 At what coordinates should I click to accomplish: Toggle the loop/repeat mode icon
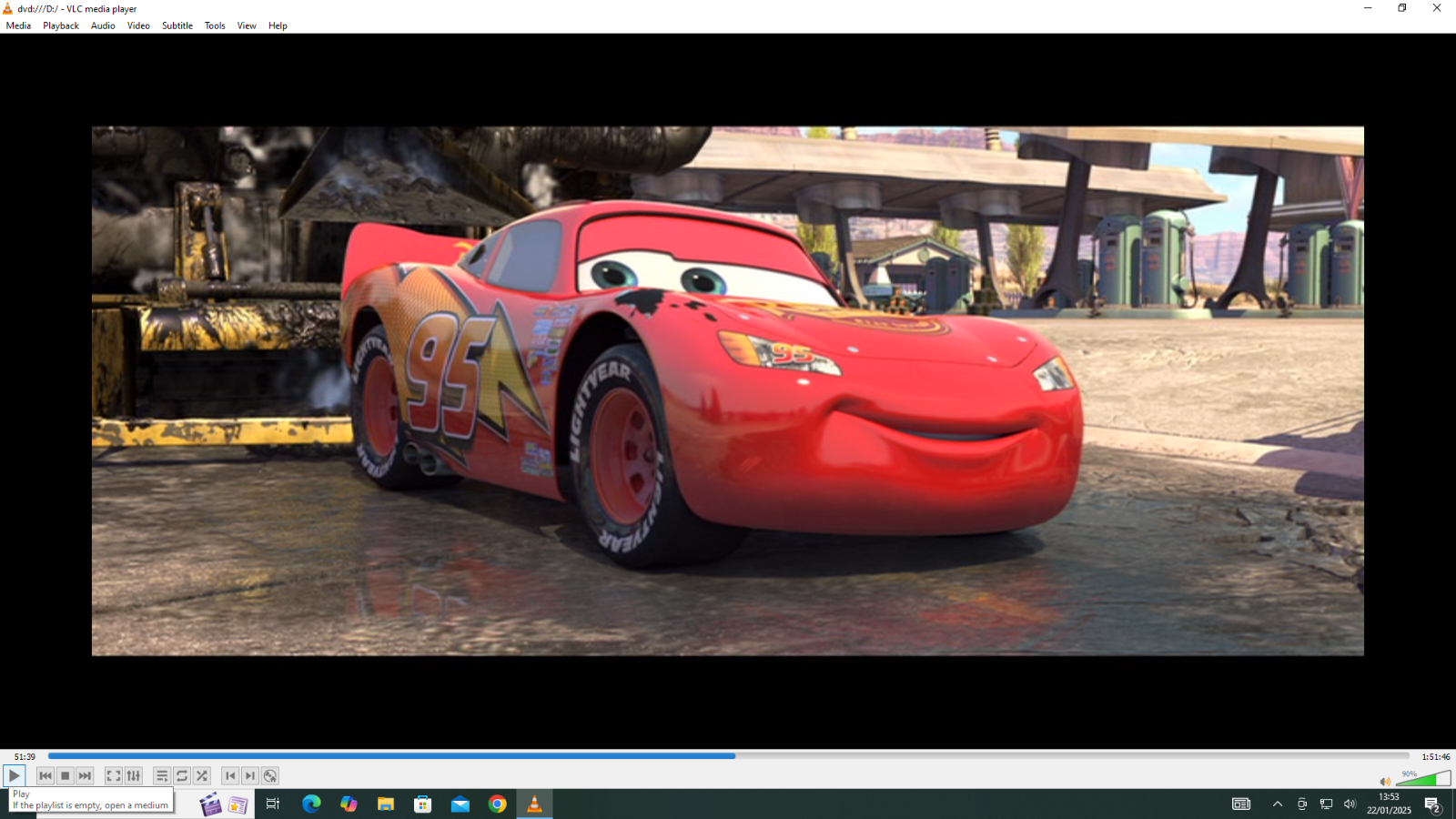[x=182, y=776]
